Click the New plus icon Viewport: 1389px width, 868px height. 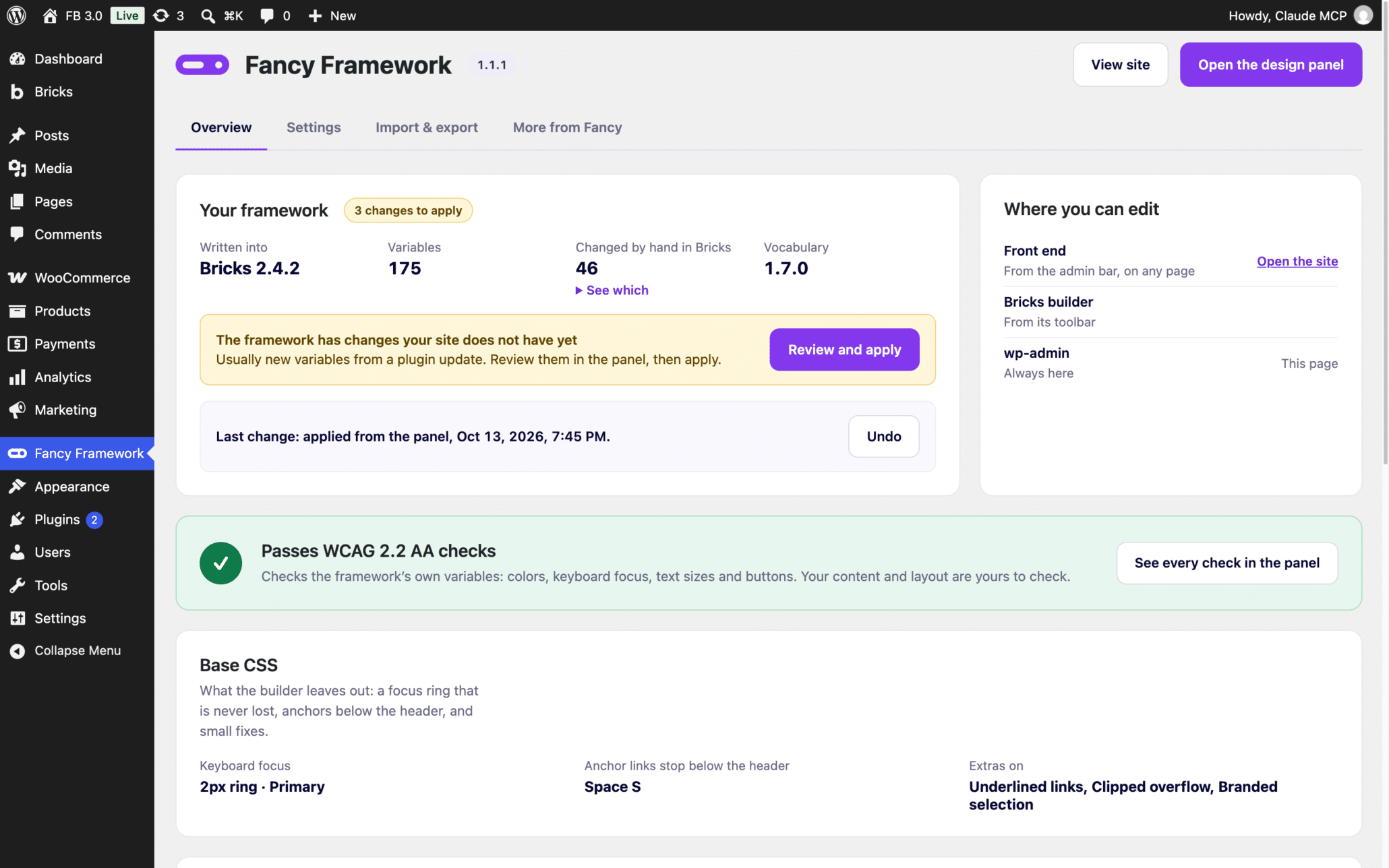tap(315, 15)
